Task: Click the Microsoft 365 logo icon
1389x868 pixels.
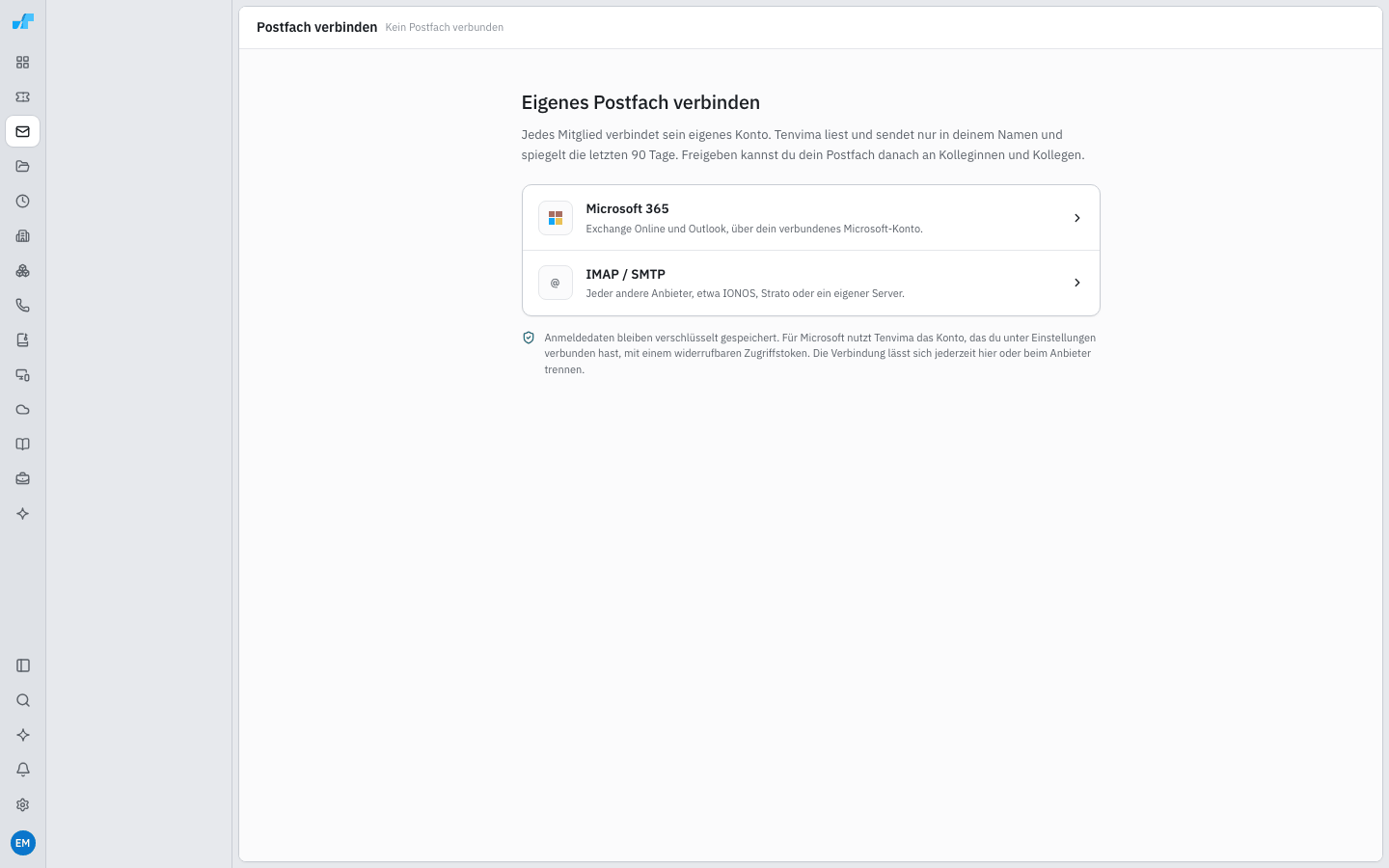Action: coord(556,218)
